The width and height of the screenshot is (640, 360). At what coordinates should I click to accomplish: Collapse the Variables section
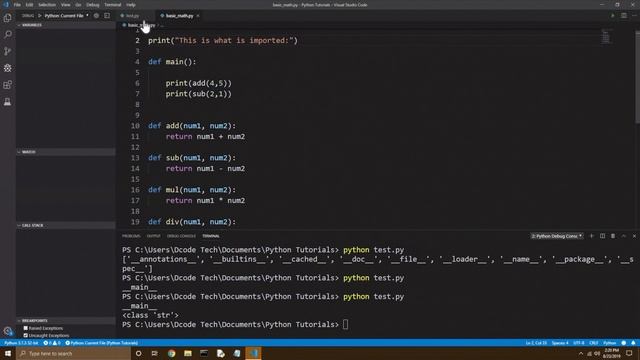pyautogui.click(x=66, y=25)
